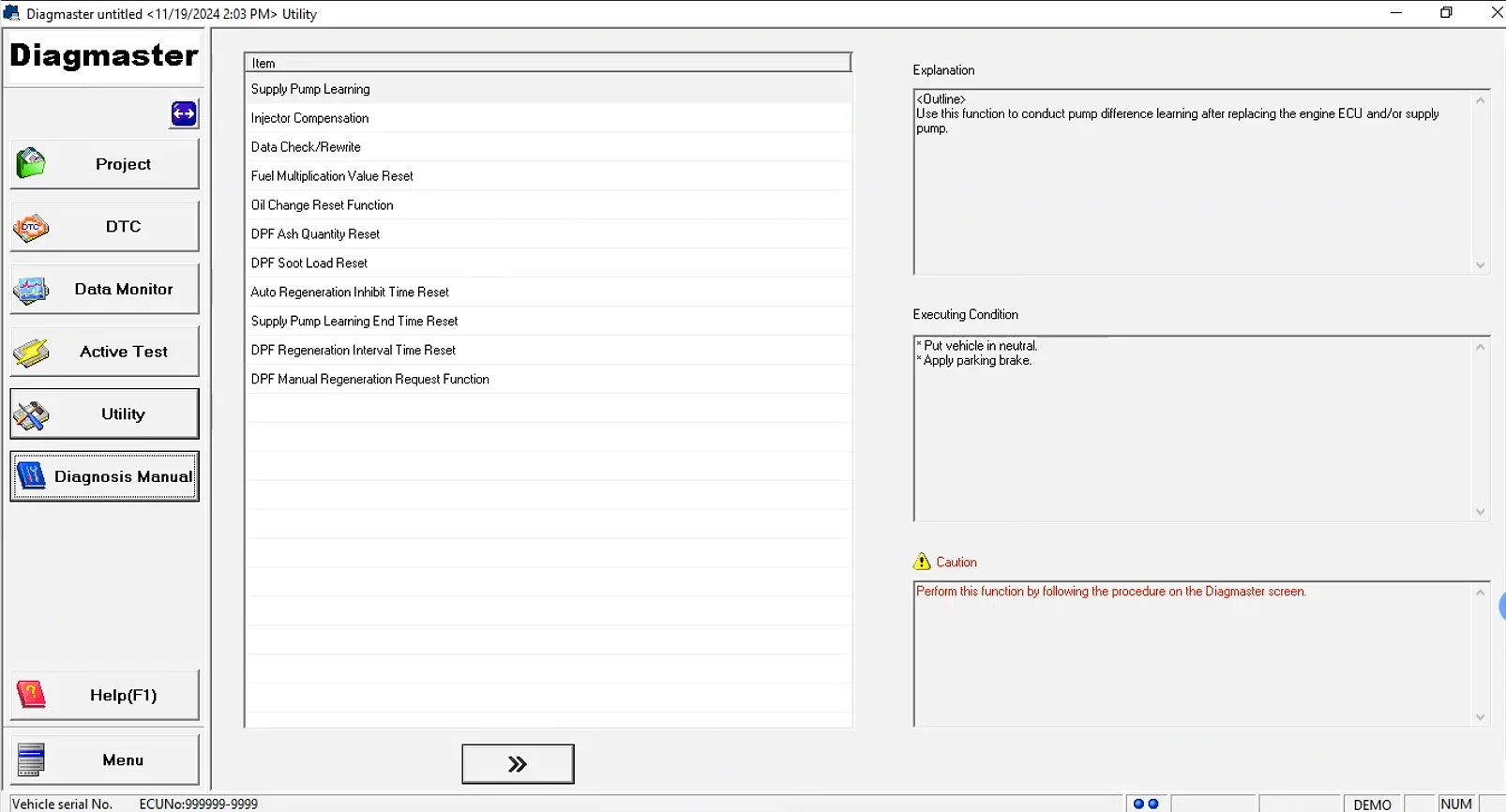Select Data Check/Rewrite item
The width and height of the screenshot is (1506, 812).
[x=549, y=147]
